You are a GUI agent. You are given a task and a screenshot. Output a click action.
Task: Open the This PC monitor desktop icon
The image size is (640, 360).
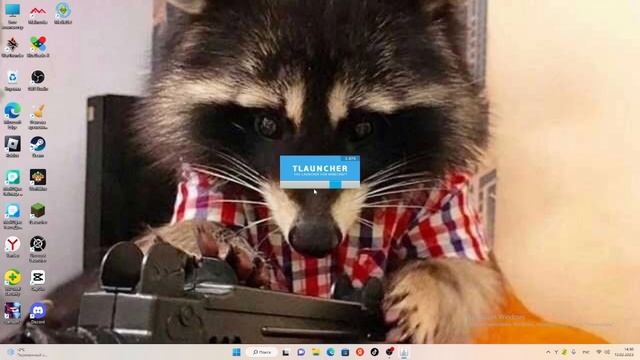click(12, 15)
